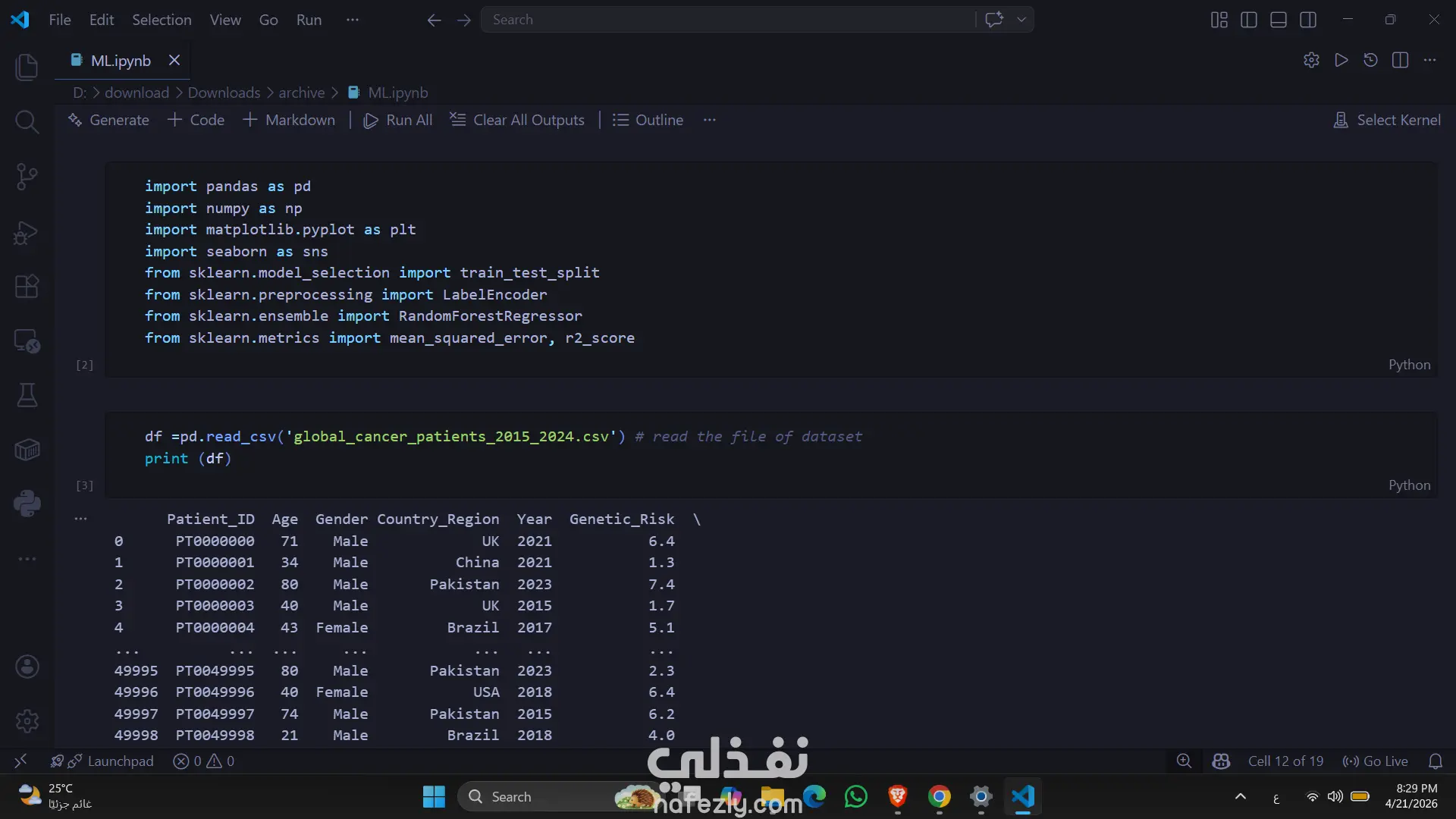
Task: Click breadcrumb file ML.ipynb
Action: click(388, 93)
